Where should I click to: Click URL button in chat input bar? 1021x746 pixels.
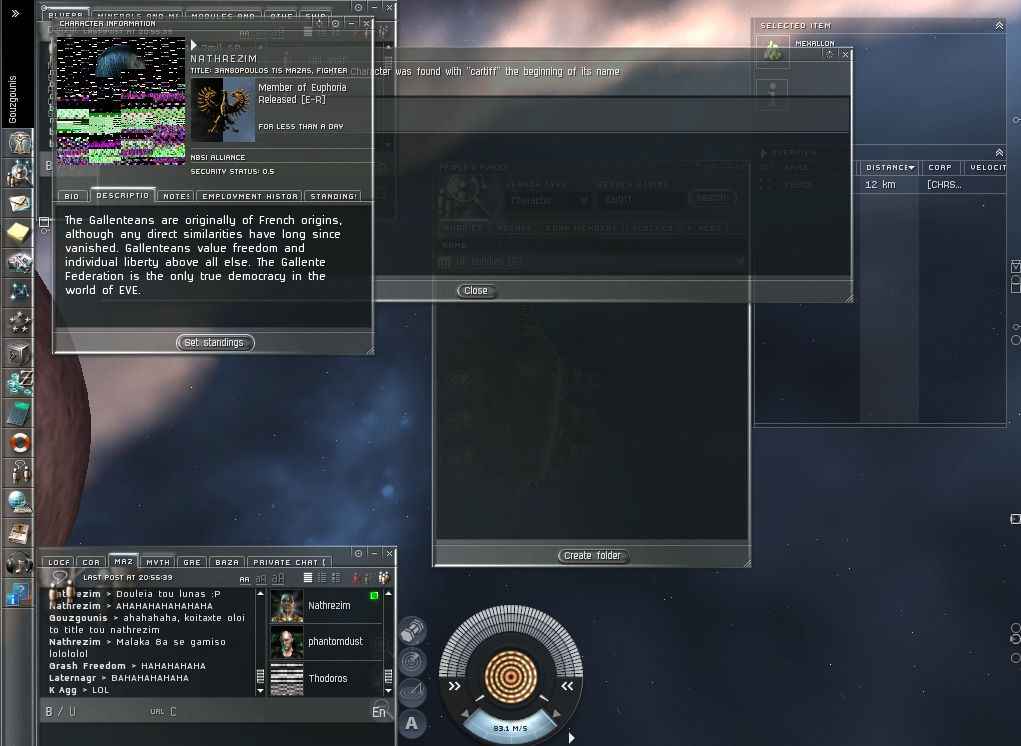pyautogui.click(x=157, y=711)
